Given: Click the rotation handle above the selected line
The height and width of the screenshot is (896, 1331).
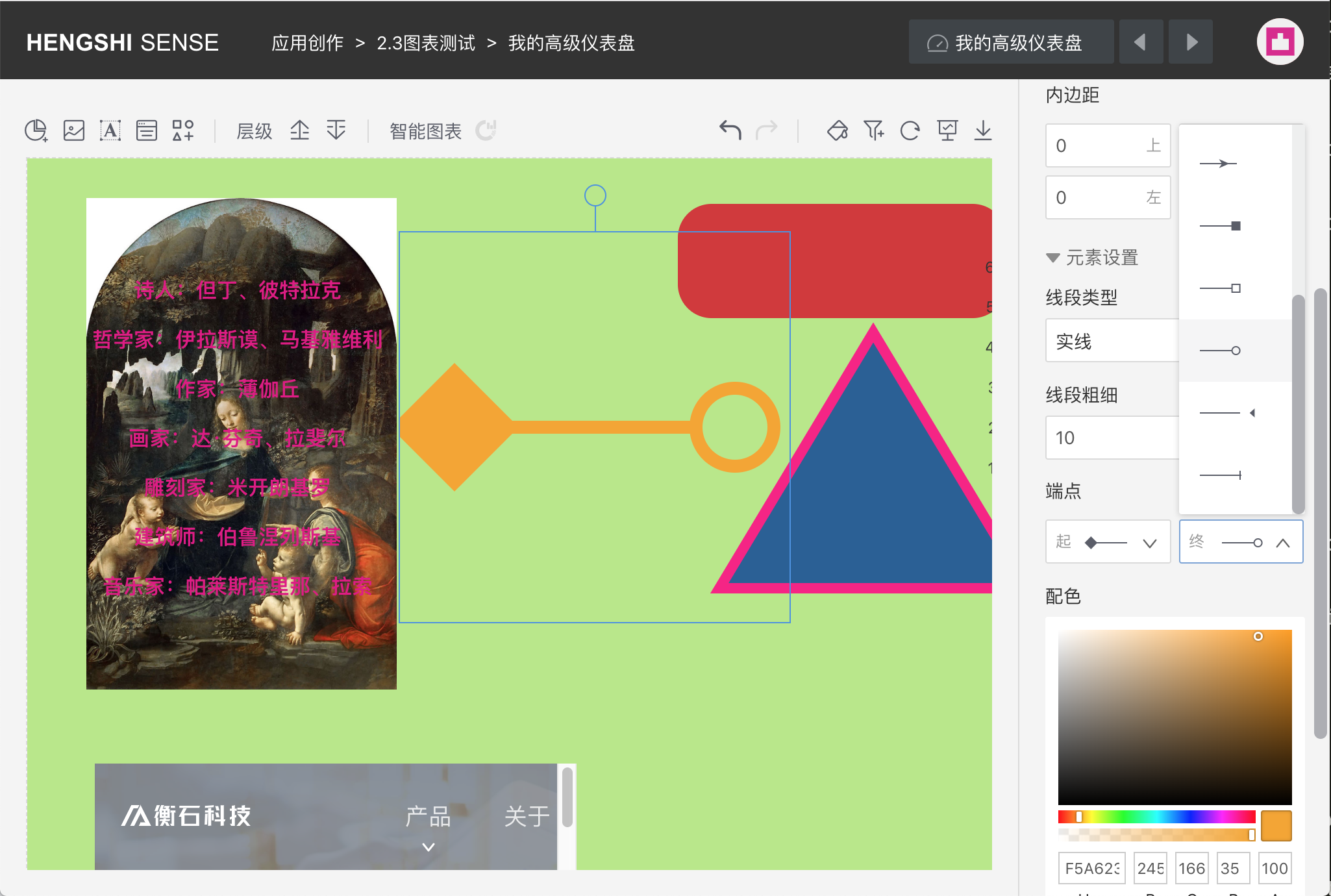Looking at the screenshot, I should 595,195.
